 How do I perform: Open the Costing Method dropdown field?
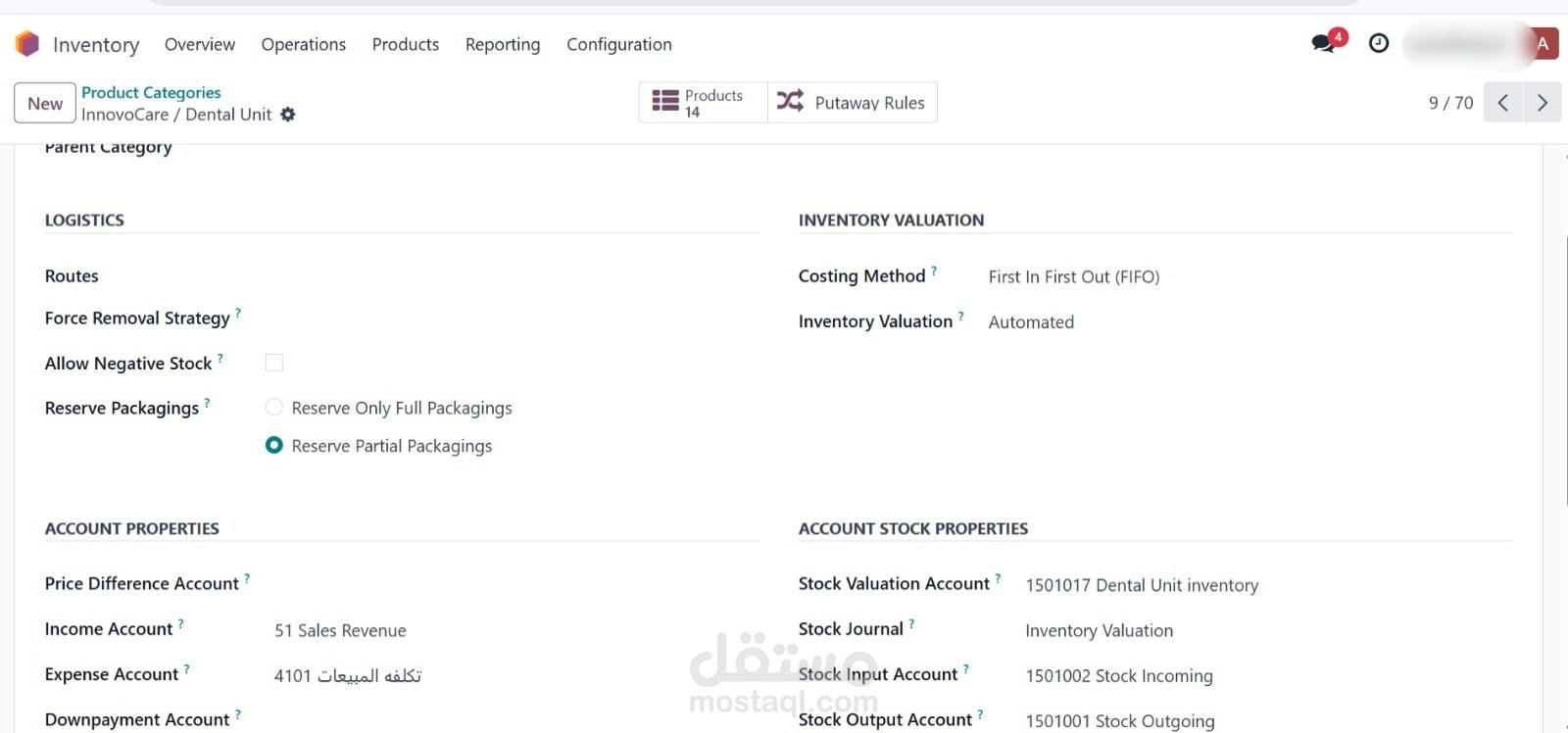[1073, 277]
